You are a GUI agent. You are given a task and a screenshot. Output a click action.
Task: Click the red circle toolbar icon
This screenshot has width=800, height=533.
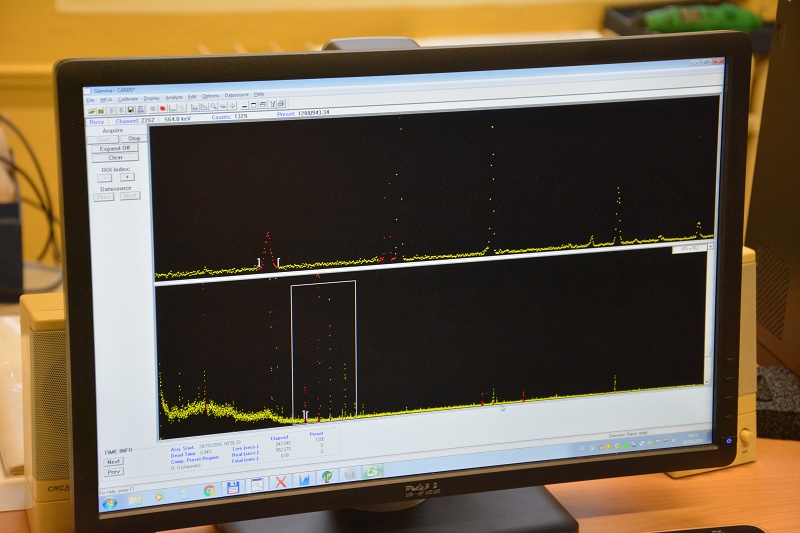163,108
